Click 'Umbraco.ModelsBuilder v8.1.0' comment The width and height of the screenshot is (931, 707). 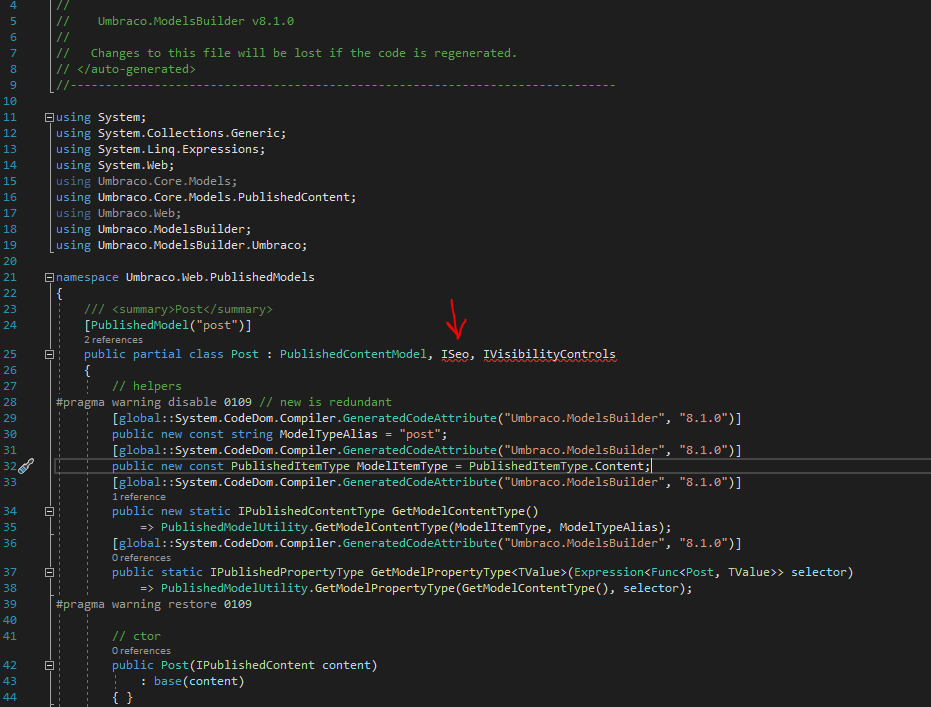(195, 21)
